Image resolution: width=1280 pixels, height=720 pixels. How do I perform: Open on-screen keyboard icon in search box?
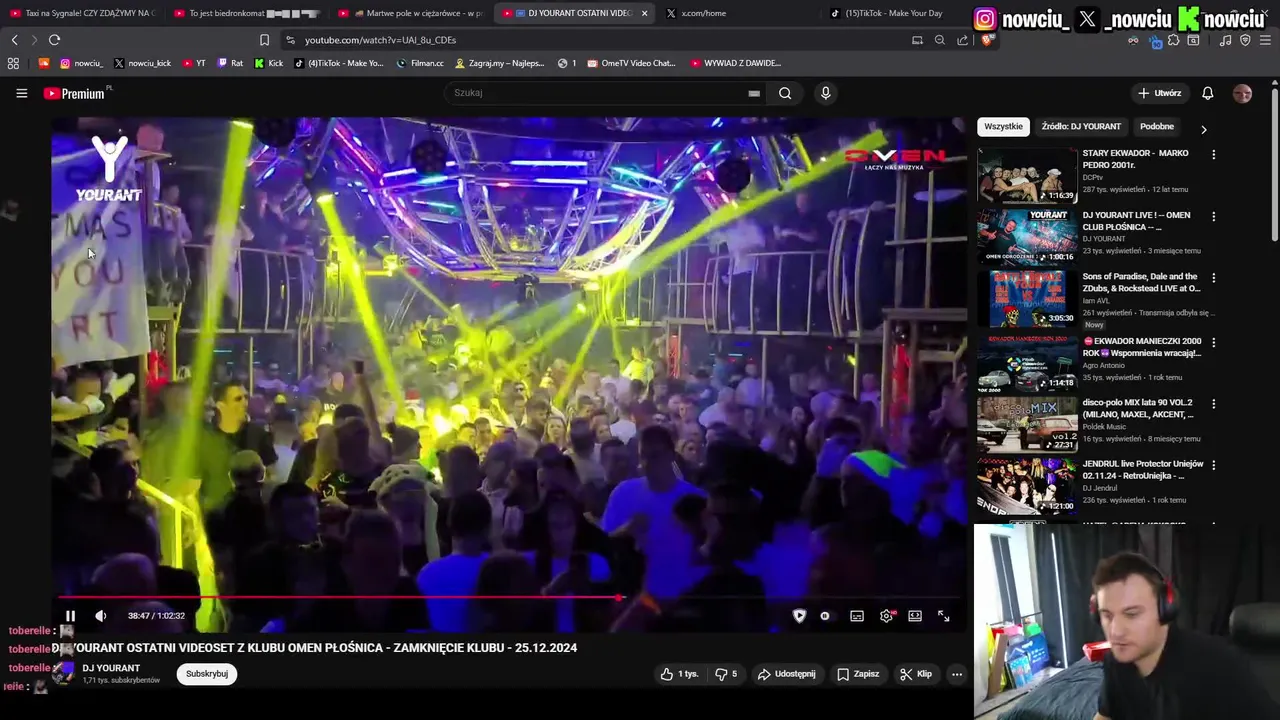tap(754, 93)
